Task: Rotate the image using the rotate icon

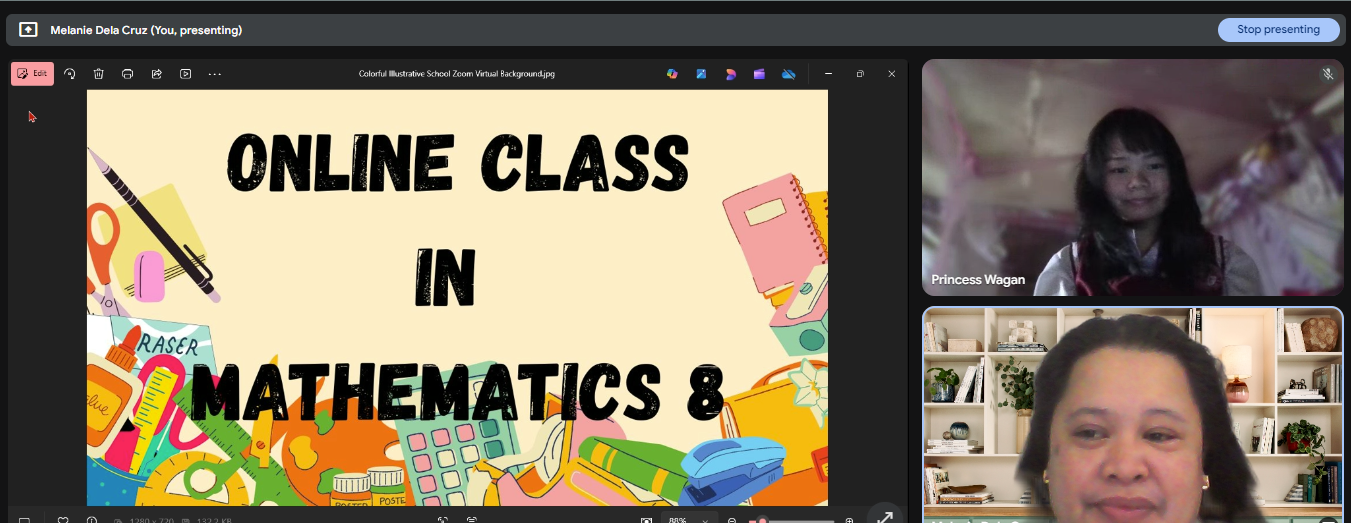Action: [70, 73]
